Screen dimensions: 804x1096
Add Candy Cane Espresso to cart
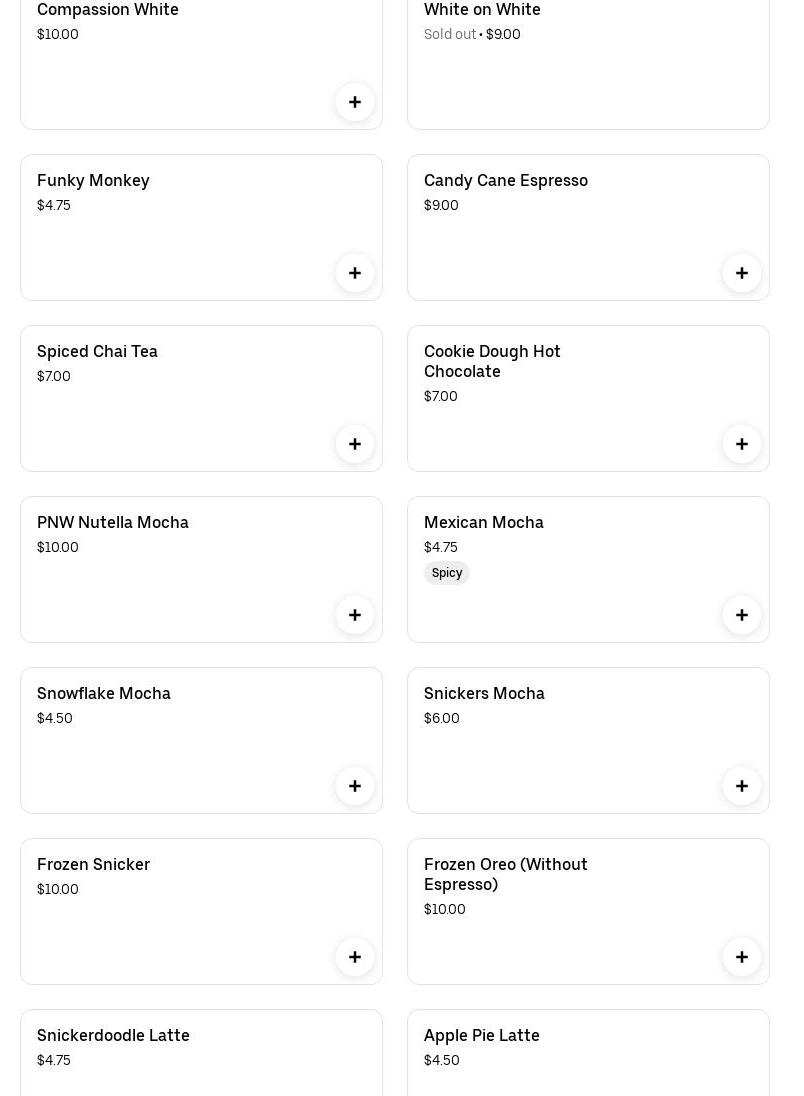[x=742, y=273]
